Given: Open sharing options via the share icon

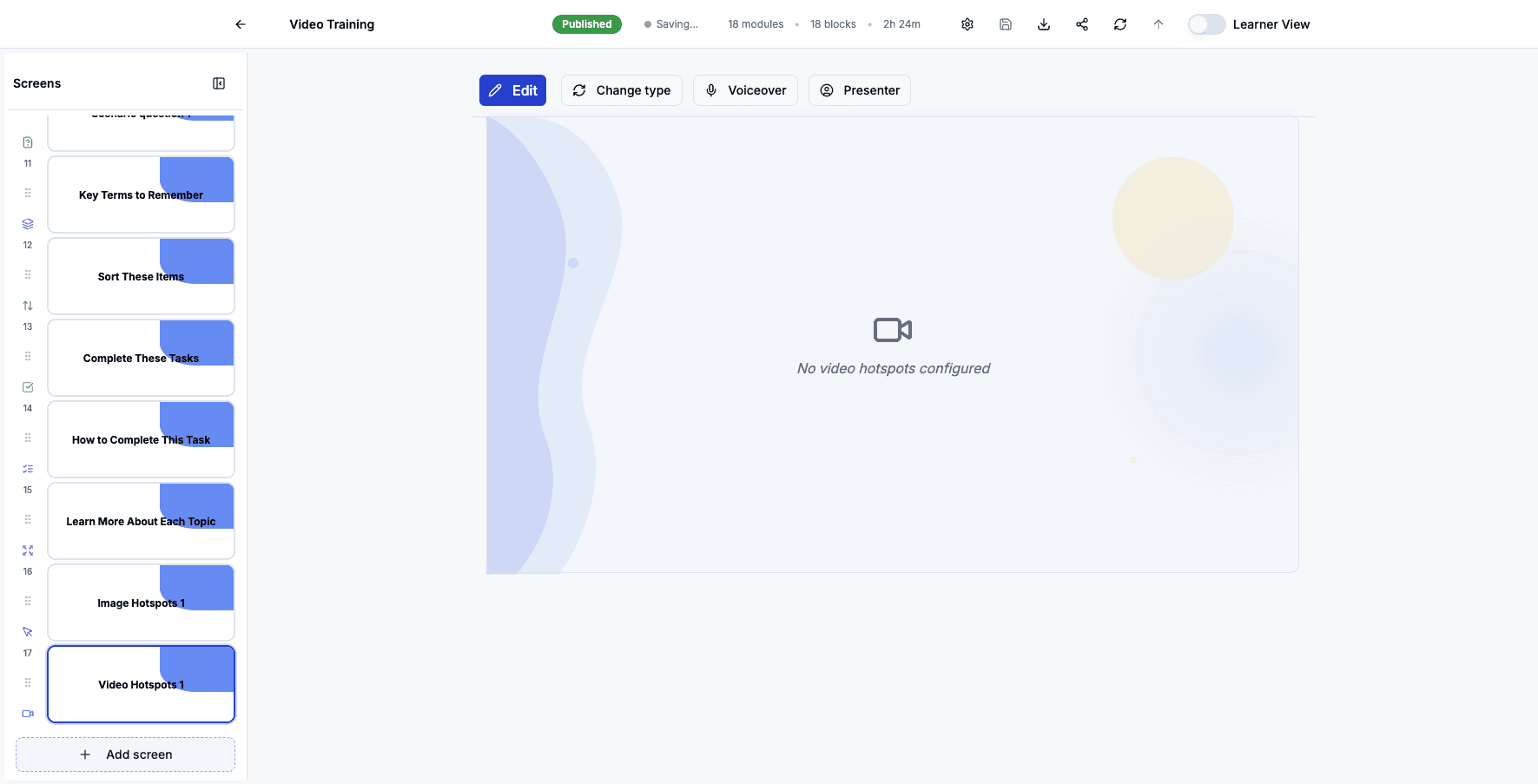Looking at the screenshot, I should [1082, 24].
